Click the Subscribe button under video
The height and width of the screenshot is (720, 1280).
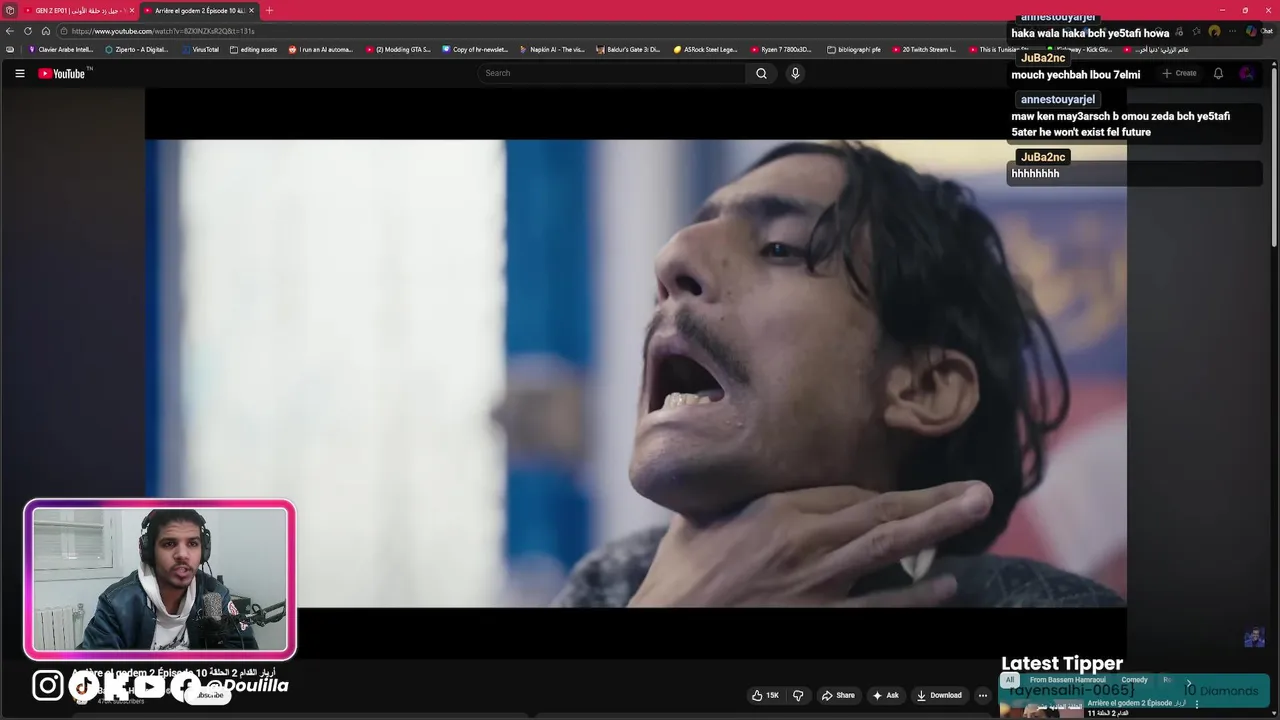click(210, 695)
